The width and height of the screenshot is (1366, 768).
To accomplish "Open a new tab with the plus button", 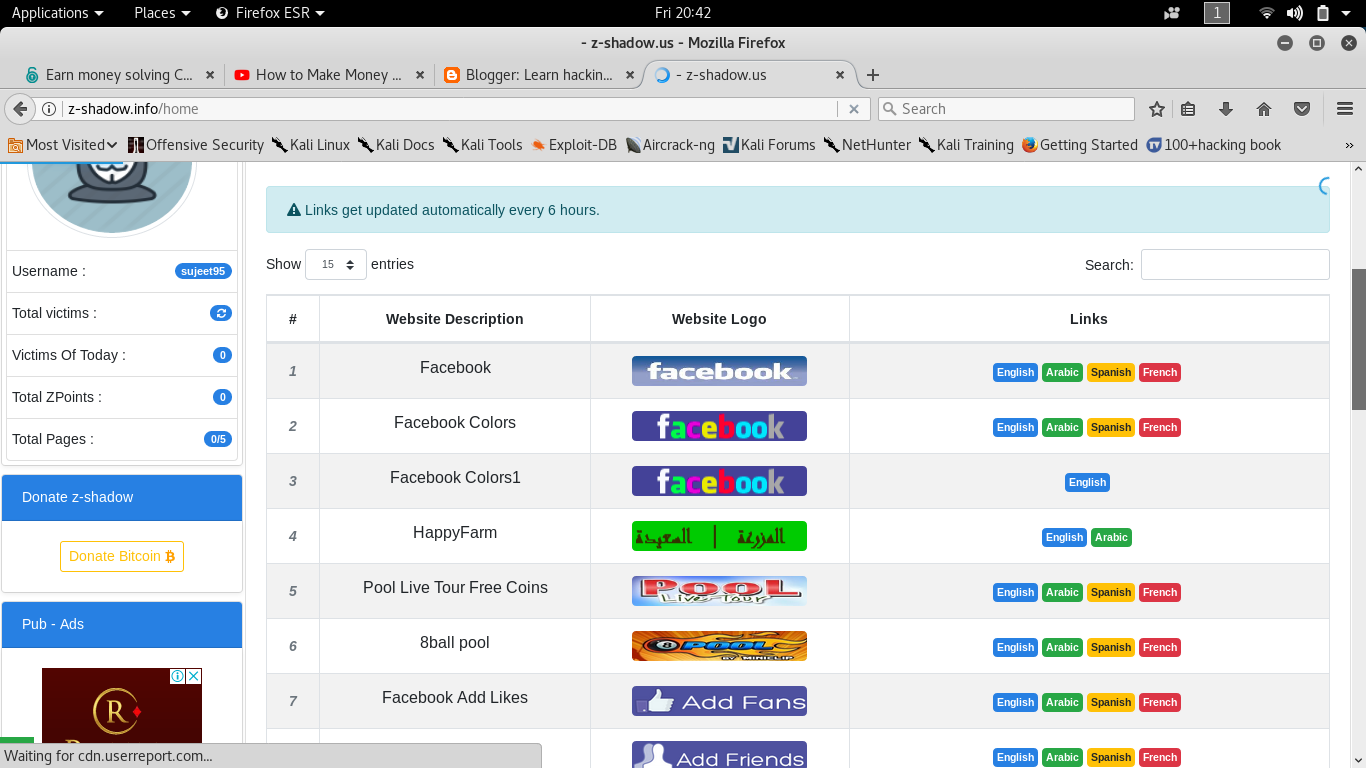I will tap(873, 75).
